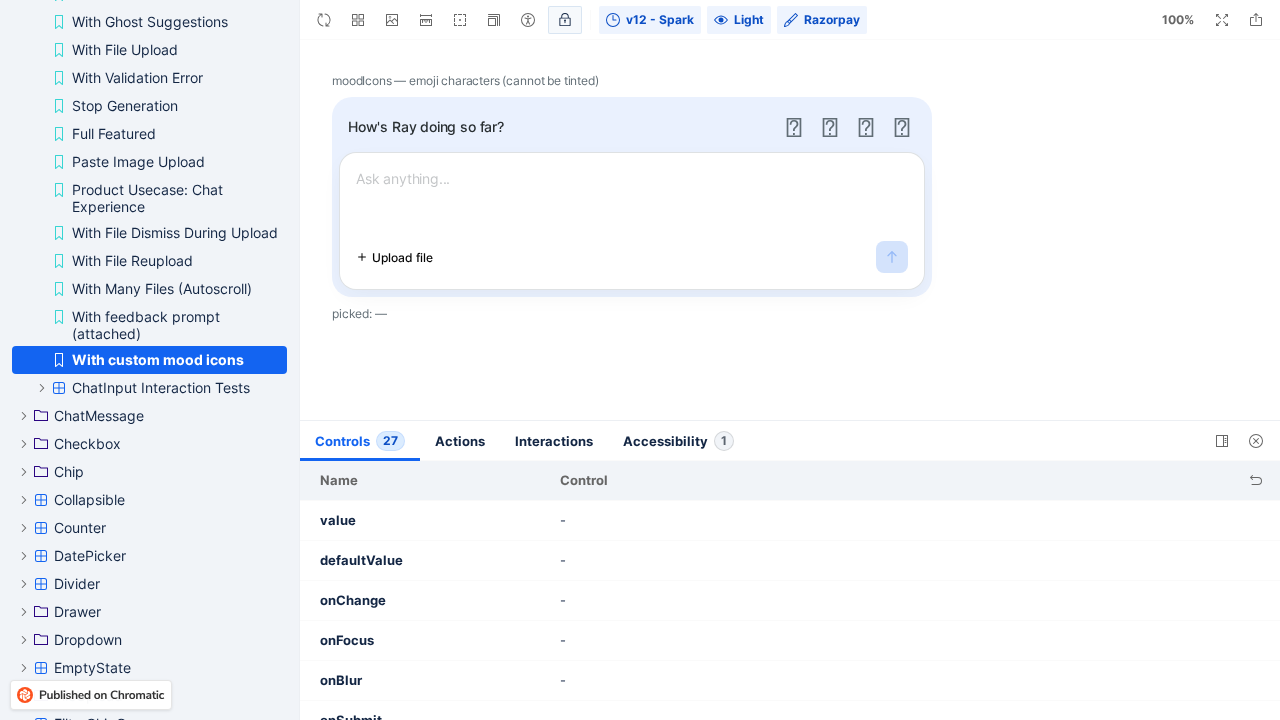Switch to the Interactions tab
This screenshot has height=720, width=1280.
point(554,441)
